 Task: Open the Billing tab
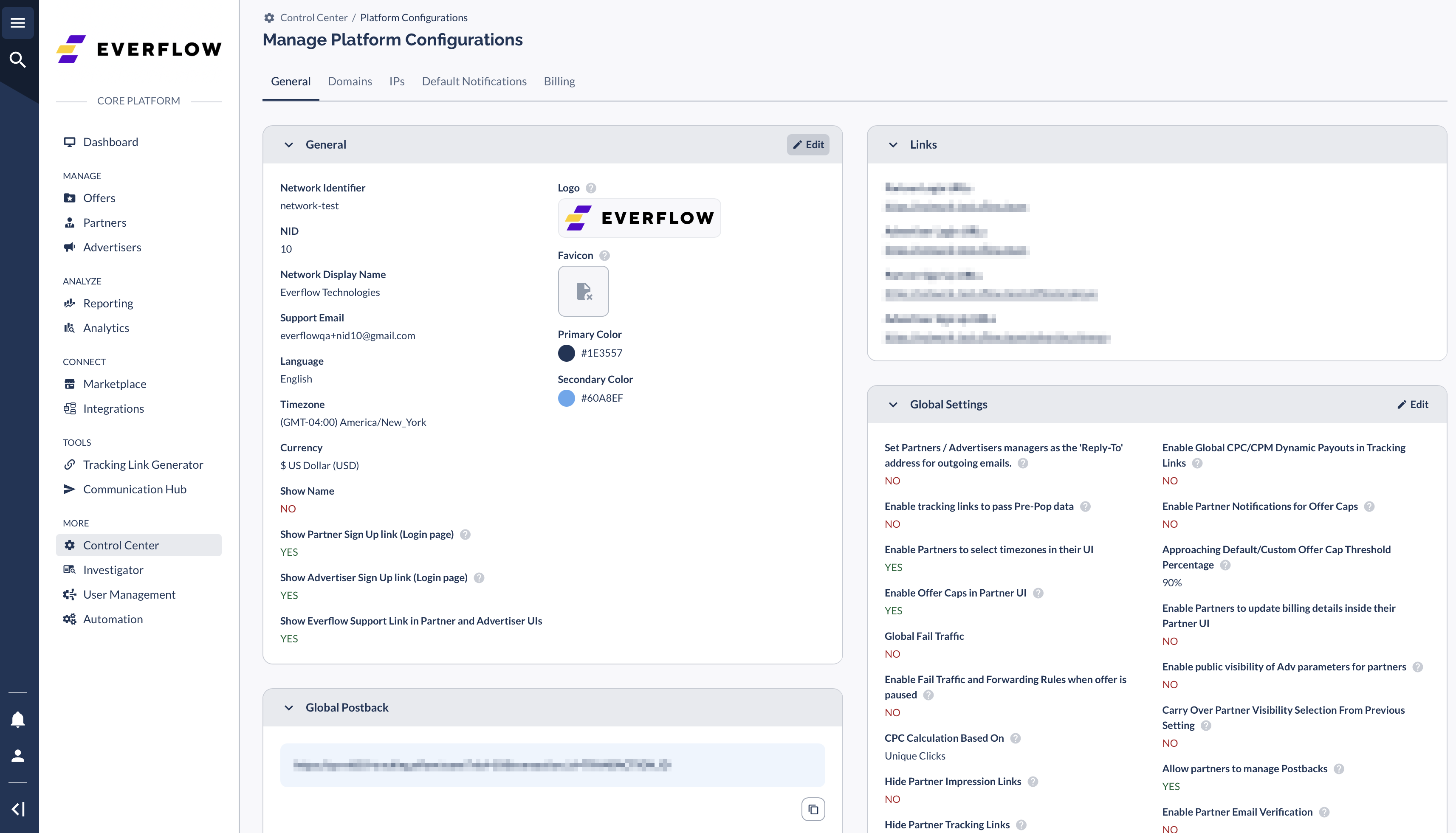coord(559,81)
